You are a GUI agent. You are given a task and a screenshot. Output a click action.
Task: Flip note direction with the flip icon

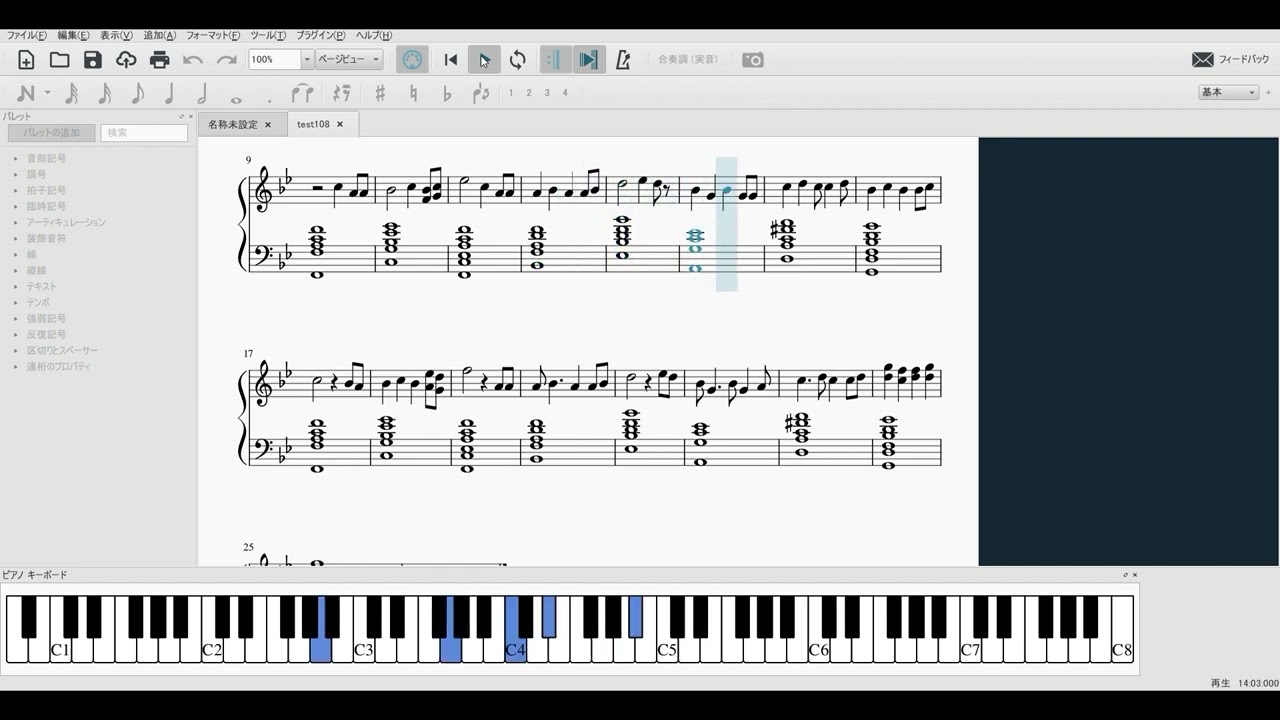click(x=481, y=93)
